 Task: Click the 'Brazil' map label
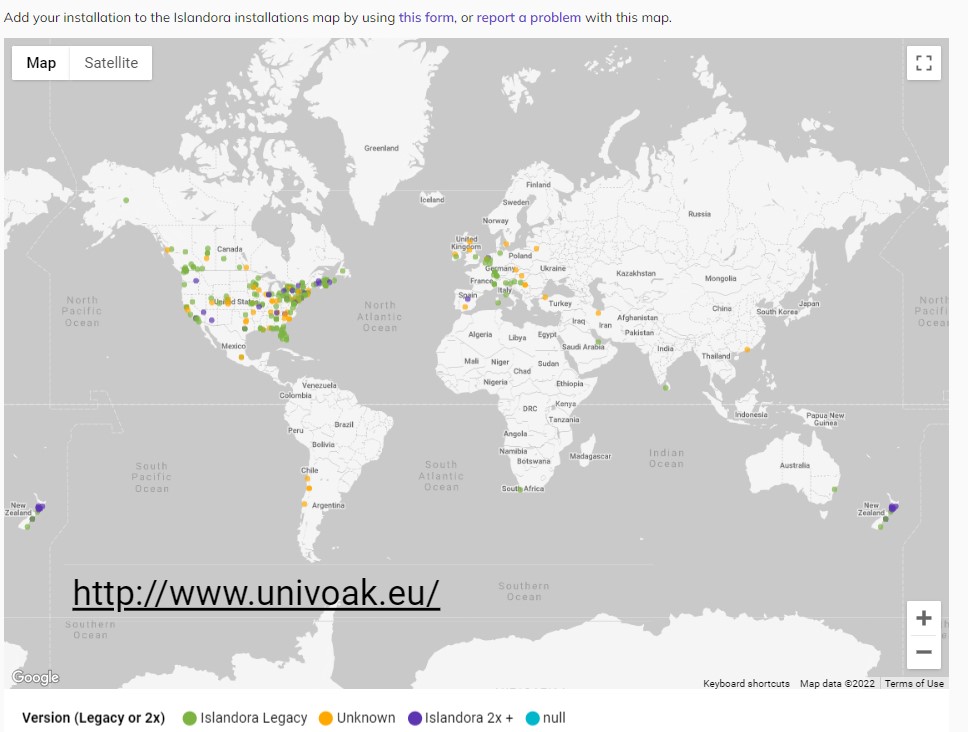(x=344, y=425)
